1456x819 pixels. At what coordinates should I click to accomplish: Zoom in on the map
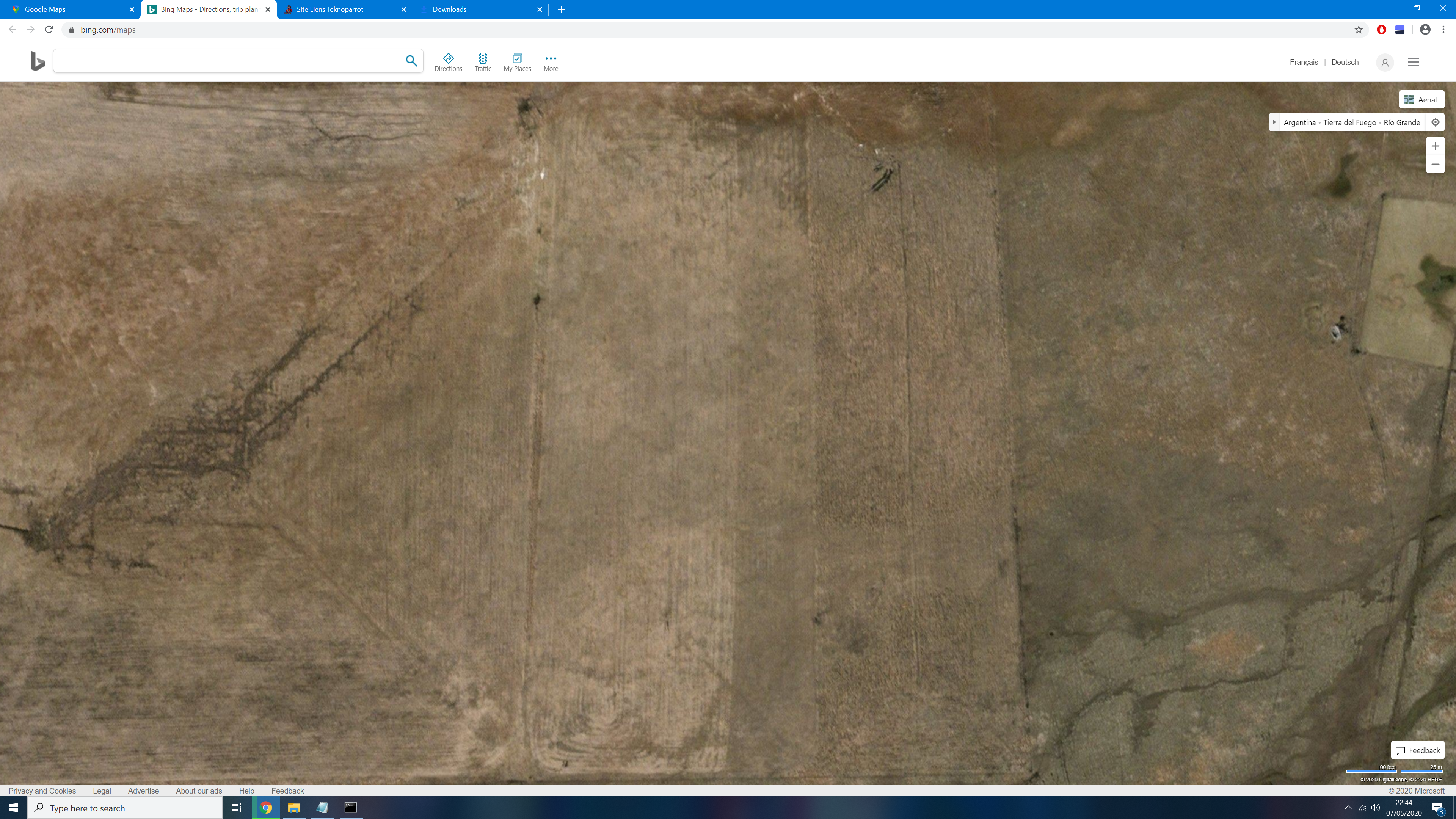coord(1435,146)
